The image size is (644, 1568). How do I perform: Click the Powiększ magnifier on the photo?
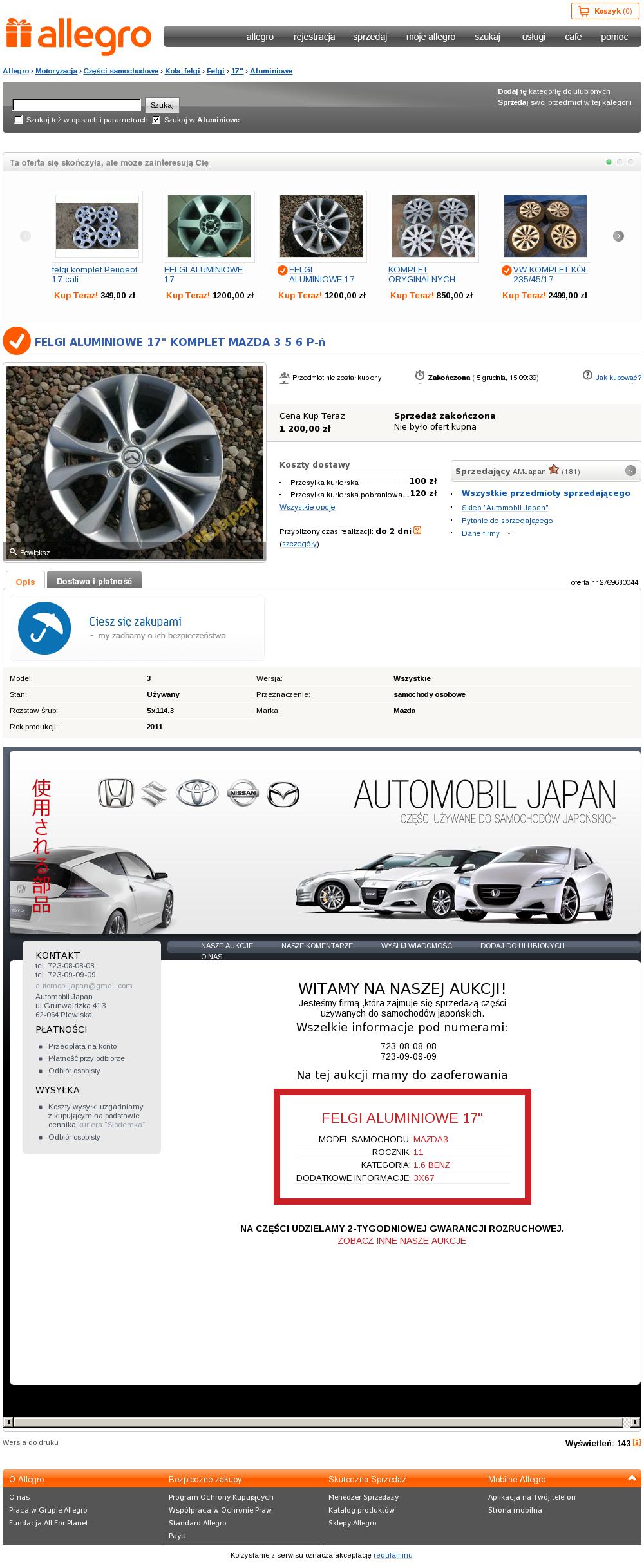(x=13, y=552)
